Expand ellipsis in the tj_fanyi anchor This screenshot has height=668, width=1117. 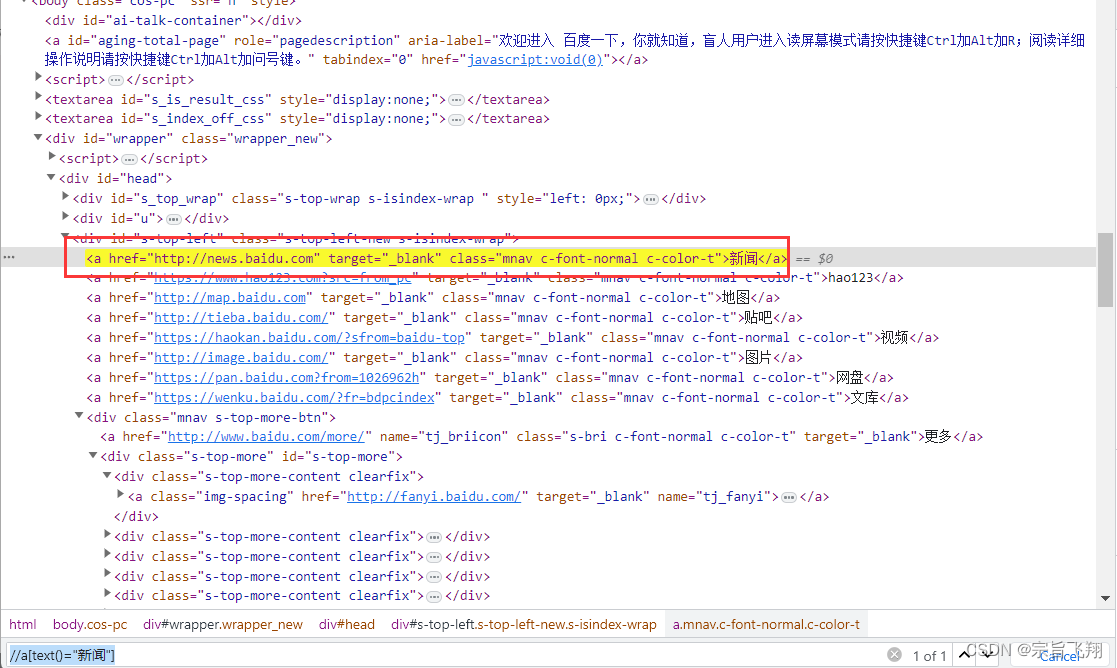point(789,497)
